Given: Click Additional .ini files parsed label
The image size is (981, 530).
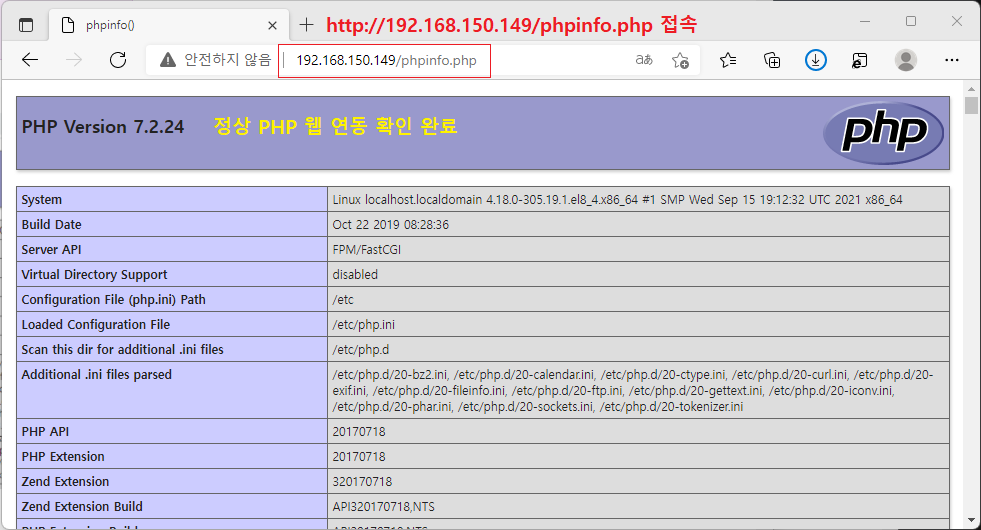Looking at the screenshot, I should pos(96,375).
